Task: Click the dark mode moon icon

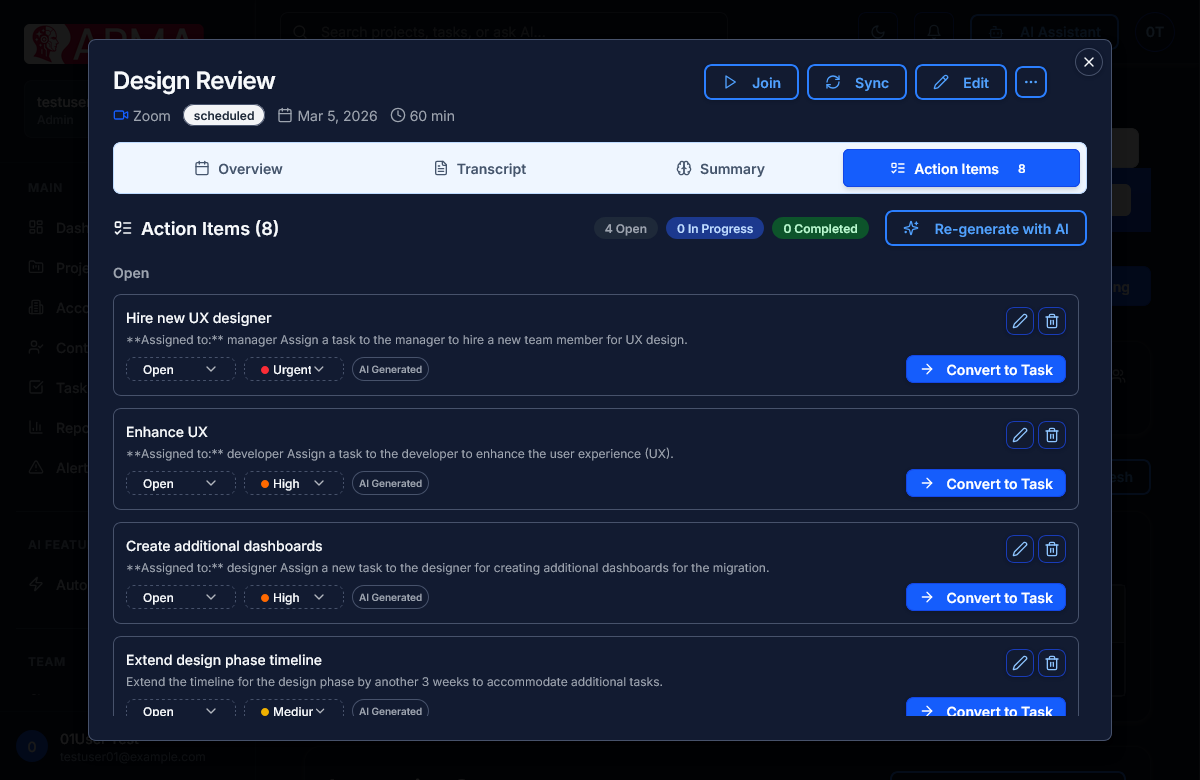Action: pos(878,31)
